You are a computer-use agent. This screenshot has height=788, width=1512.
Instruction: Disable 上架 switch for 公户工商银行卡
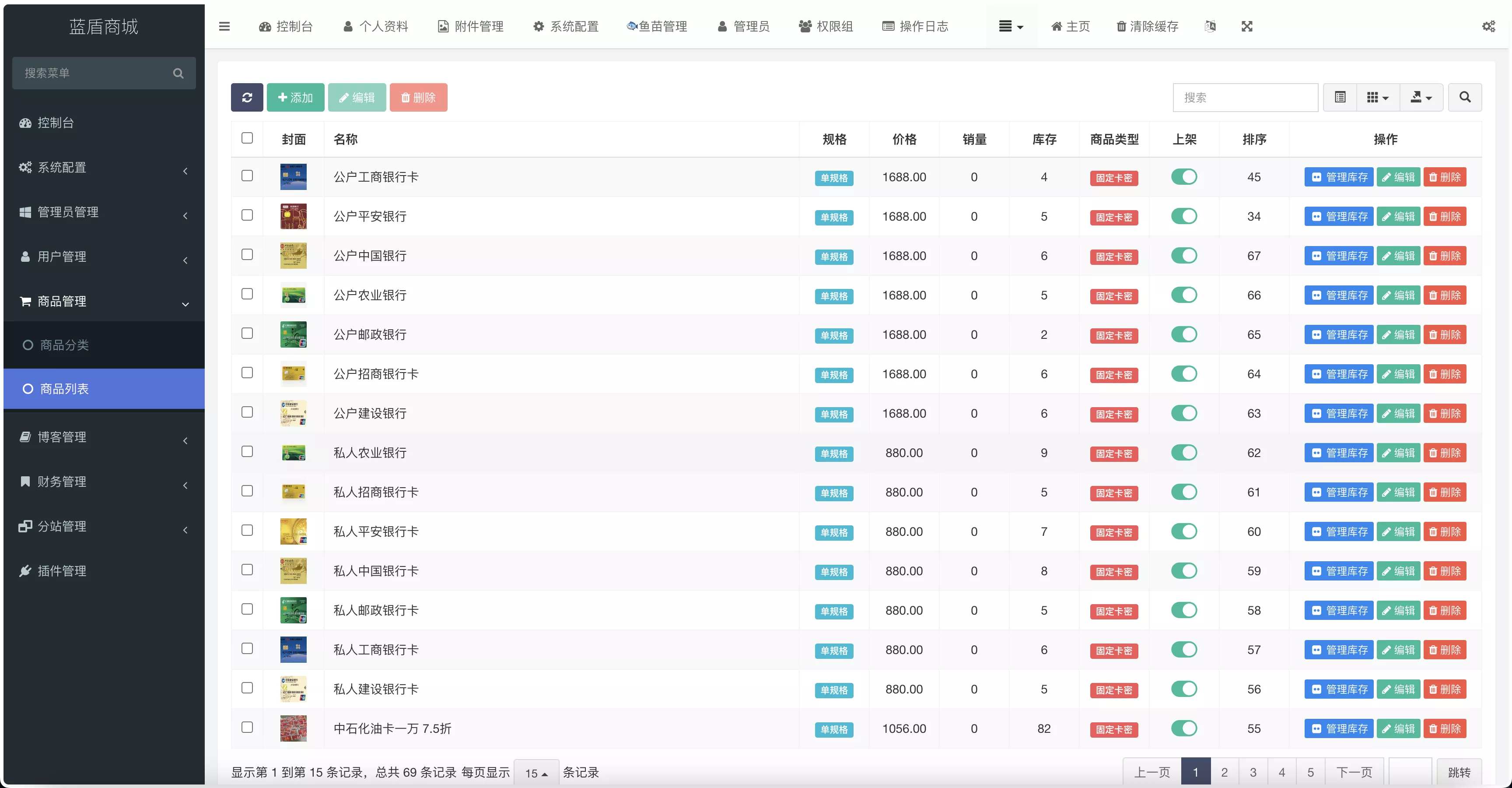1184,177
